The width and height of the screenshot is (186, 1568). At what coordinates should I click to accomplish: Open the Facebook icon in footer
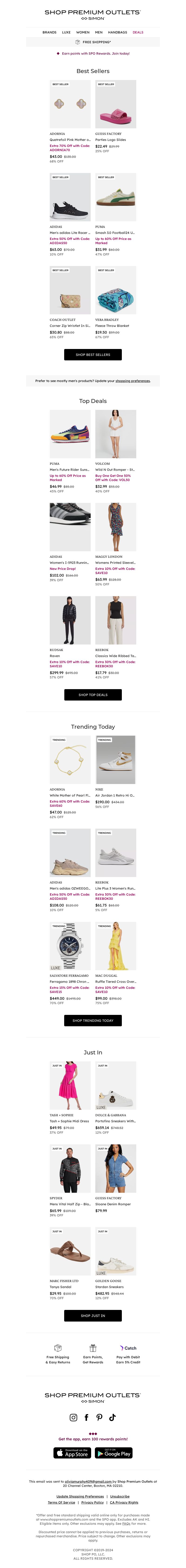coord(86,1417)
